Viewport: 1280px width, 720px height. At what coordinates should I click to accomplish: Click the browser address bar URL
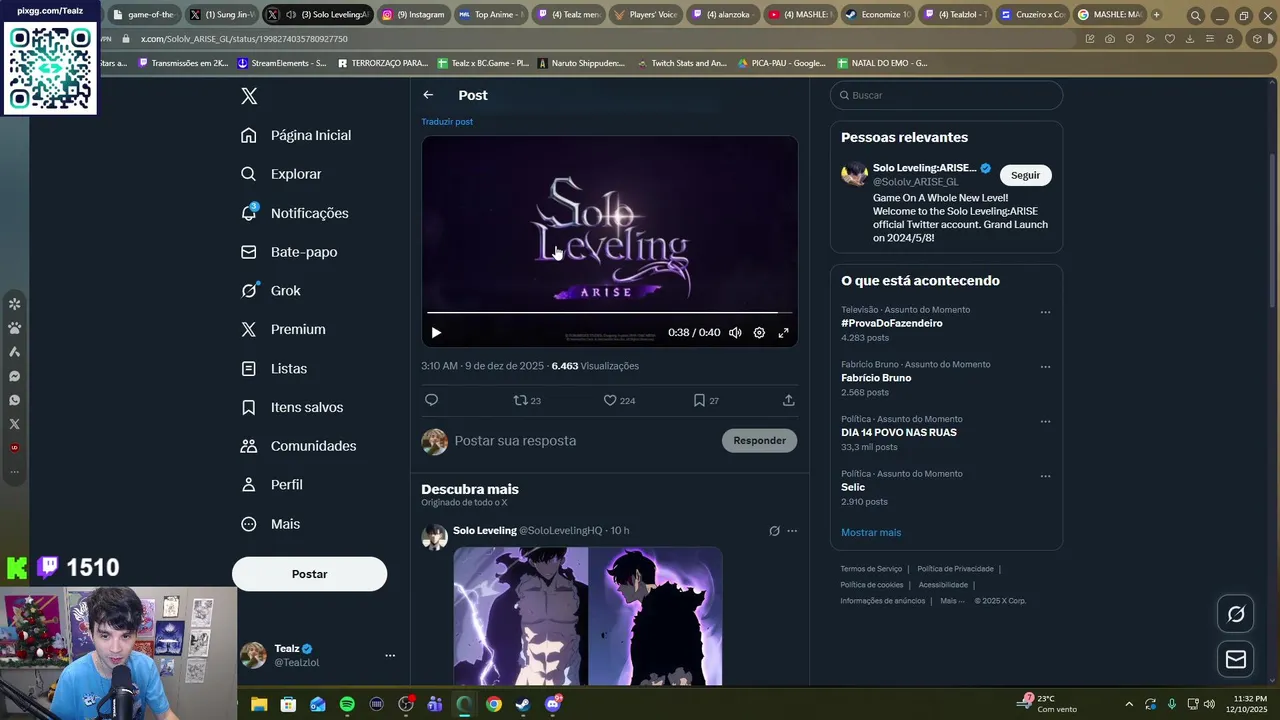244,39
